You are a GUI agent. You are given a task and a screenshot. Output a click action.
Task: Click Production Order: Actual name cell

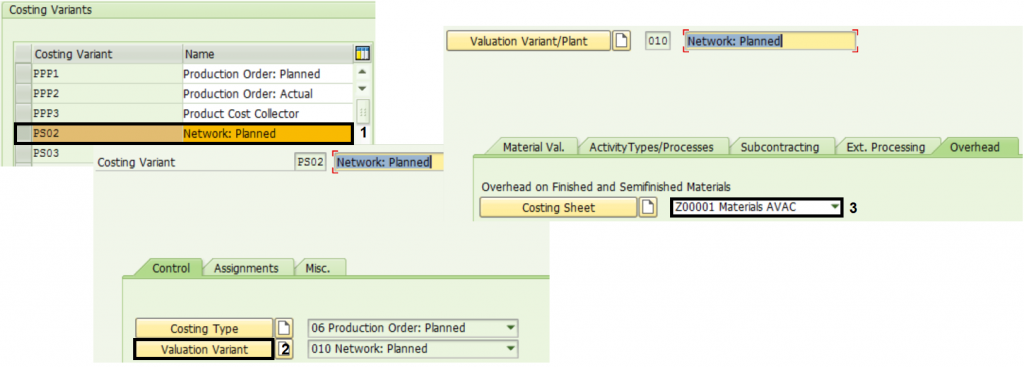268,93
